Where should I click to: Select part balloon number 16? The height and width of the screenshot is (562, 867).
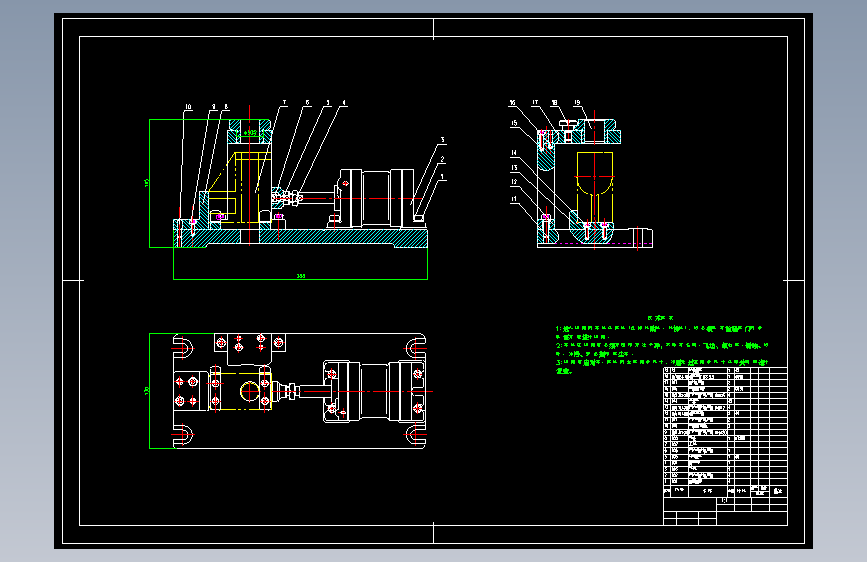[513, 103]
